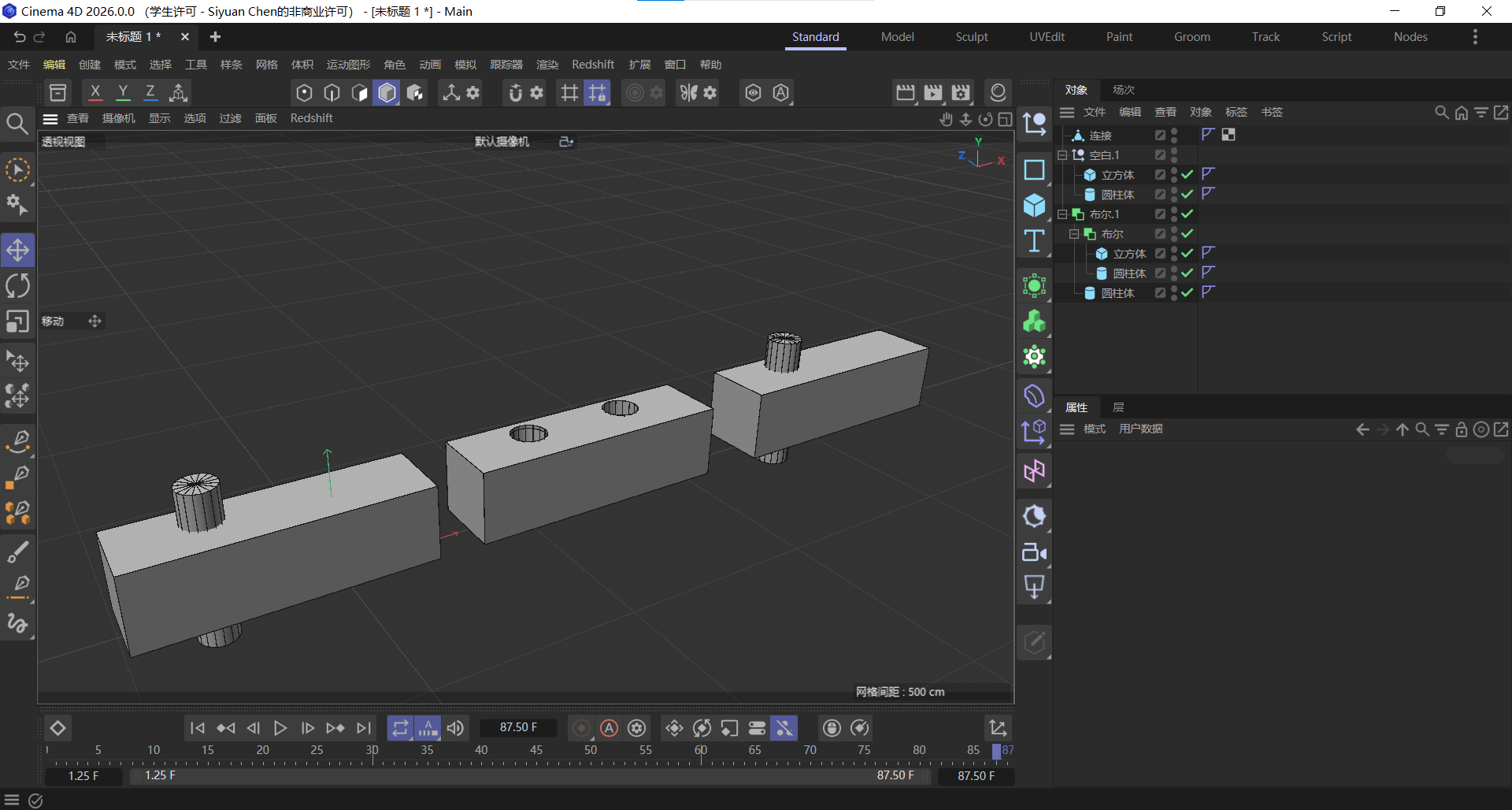This screenshot has width=1512, height=810.
Task: Toggle the green enable checkmark on 布尔.1
Action: [x=1187, y=214]
